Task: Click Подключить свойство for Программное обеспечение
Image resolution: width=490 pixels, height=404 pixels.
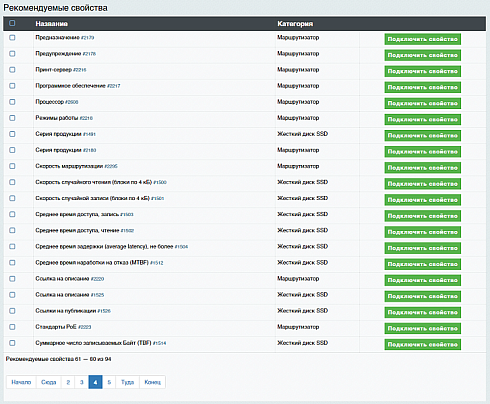Action: [x=423, y=87]
